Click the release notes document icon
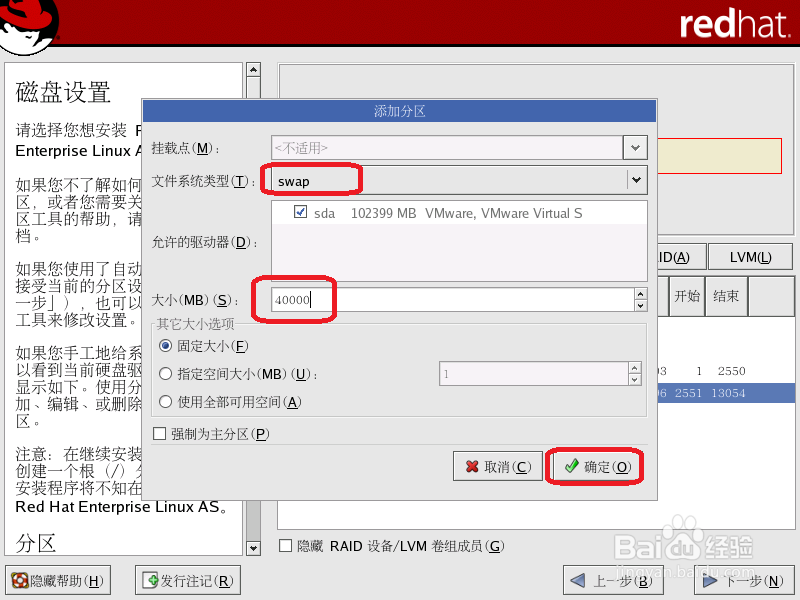The height and width of the screenshot is (600, 800). [151, 580]
